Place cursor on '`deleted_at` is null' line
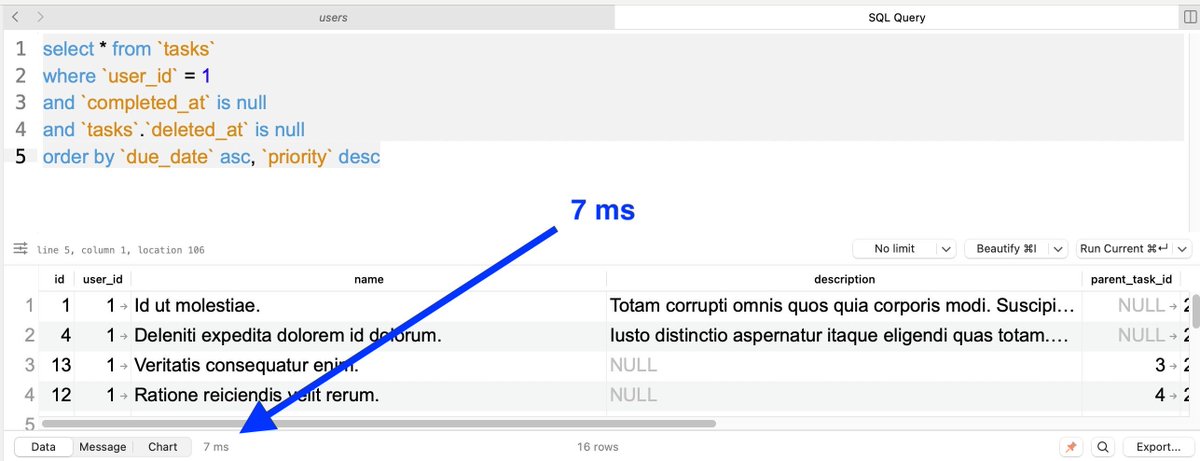 point(173,129)
